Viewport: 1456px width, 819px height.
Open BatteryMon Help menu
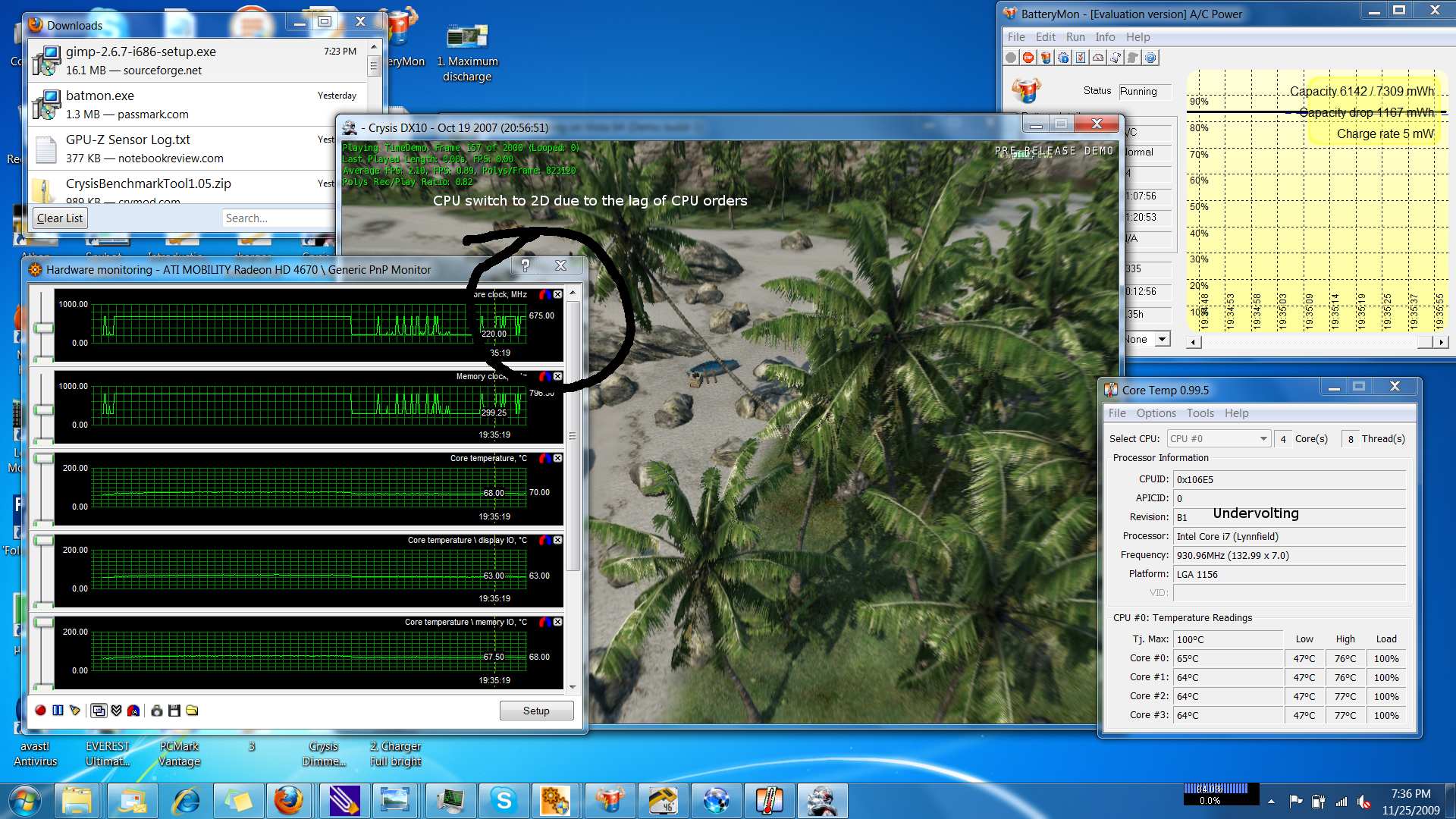click(1137, 36)
